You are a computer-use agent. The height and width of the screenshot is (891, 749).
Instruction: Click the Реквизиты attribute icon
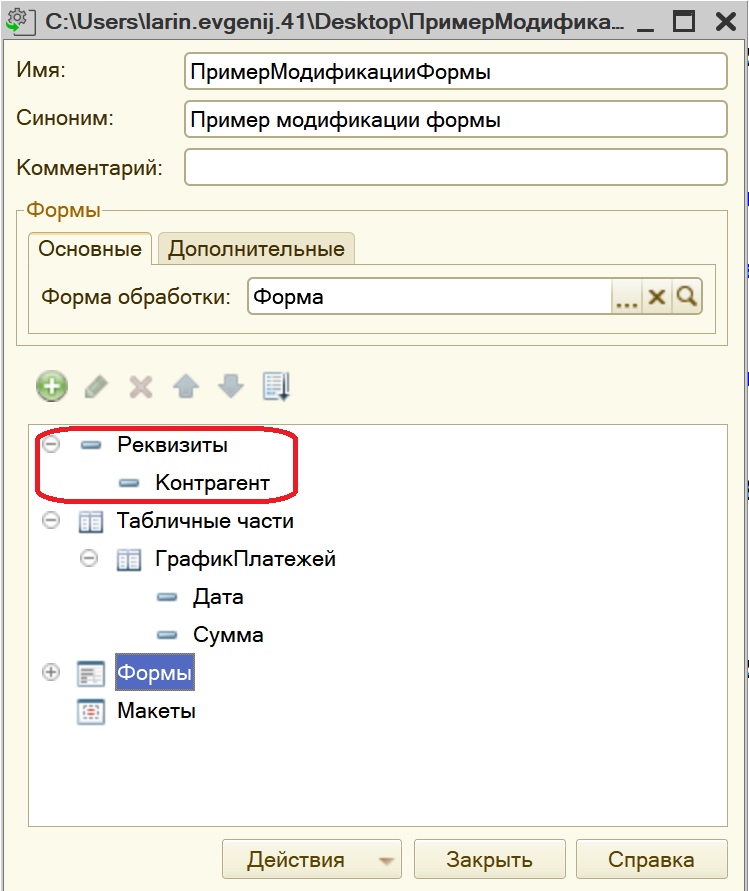tap(91, 446)
